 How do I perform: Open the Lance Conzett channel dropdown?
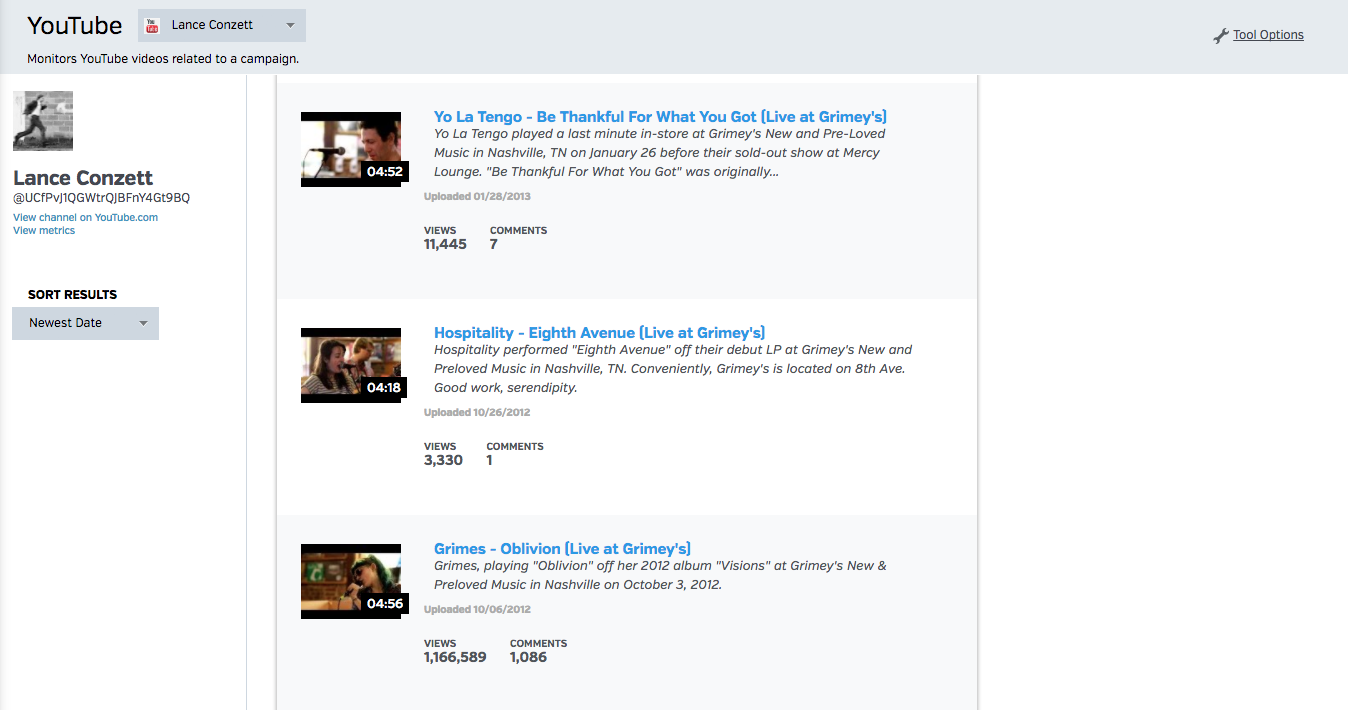click(x=222, y=25)
